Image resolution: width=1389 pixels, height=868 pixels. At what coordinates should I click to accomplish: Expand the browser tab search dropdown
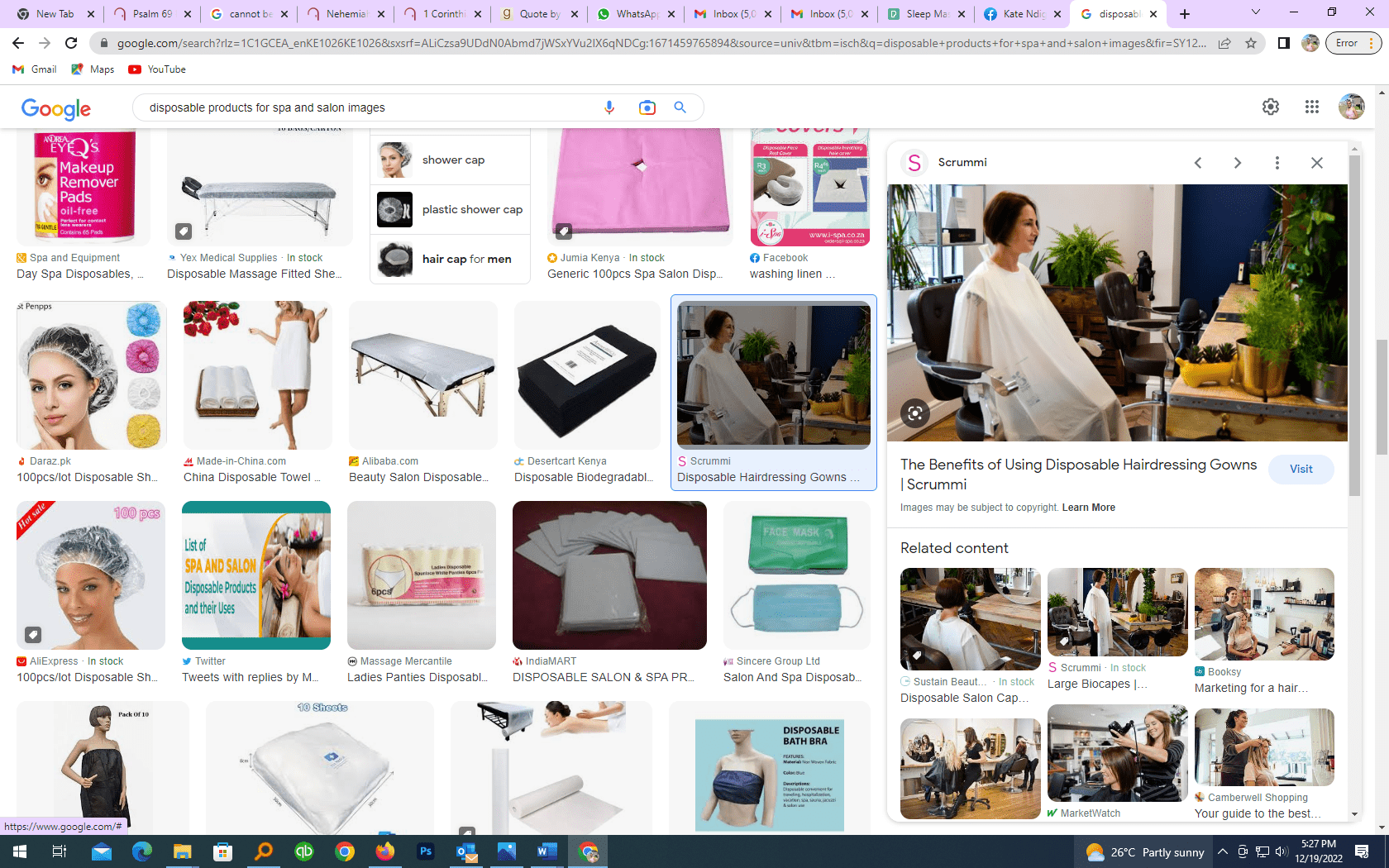(1255, 13)
